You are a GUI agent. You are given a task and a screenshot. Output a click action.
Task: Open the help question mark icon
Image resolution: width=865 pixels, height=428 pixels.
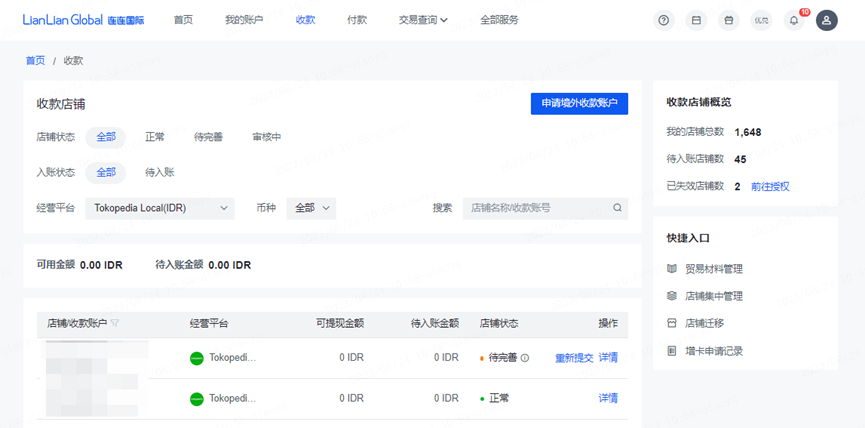[664, 20]
